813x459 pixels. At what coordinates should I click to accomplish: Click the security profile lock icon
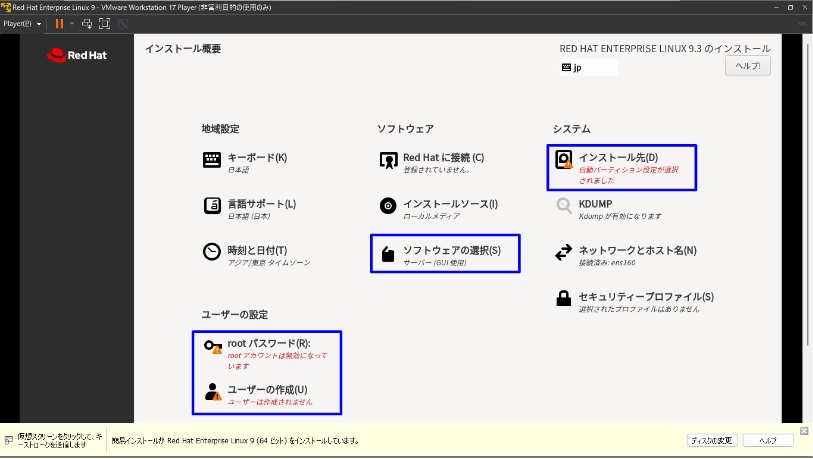(564, 298)
